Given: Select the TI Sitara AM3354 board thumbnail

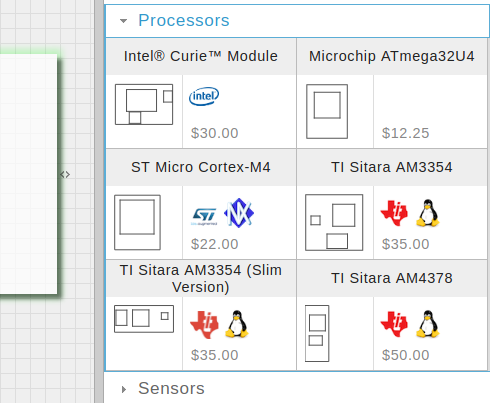Looking at the screenshot, I should 334,222.
